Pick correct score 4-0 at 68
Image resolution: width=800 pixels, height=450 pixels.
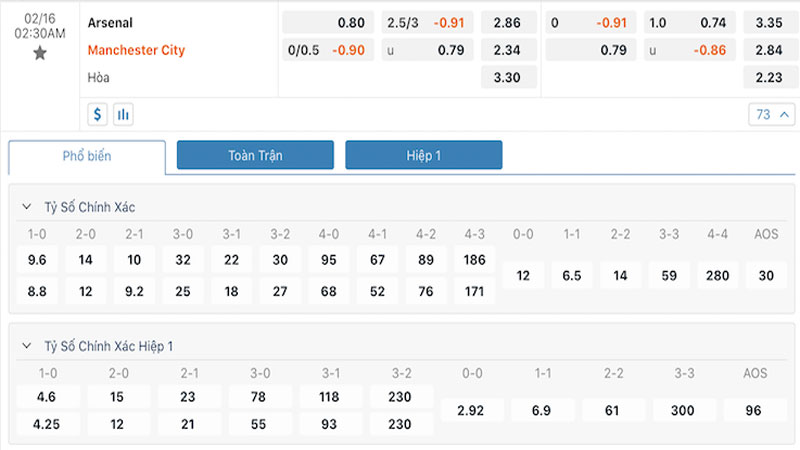point(329,291)
